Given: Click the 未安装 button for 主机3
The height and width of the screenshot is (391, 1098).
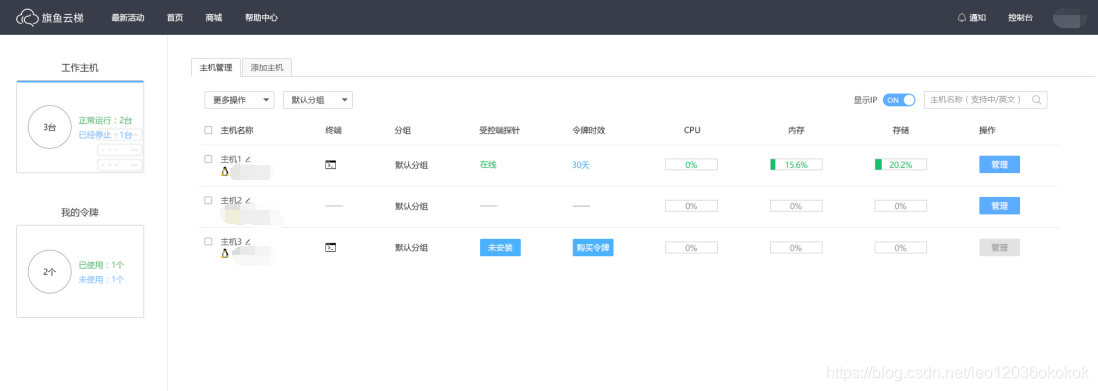Looking at the screenshot, I should (x=500, y=247).
